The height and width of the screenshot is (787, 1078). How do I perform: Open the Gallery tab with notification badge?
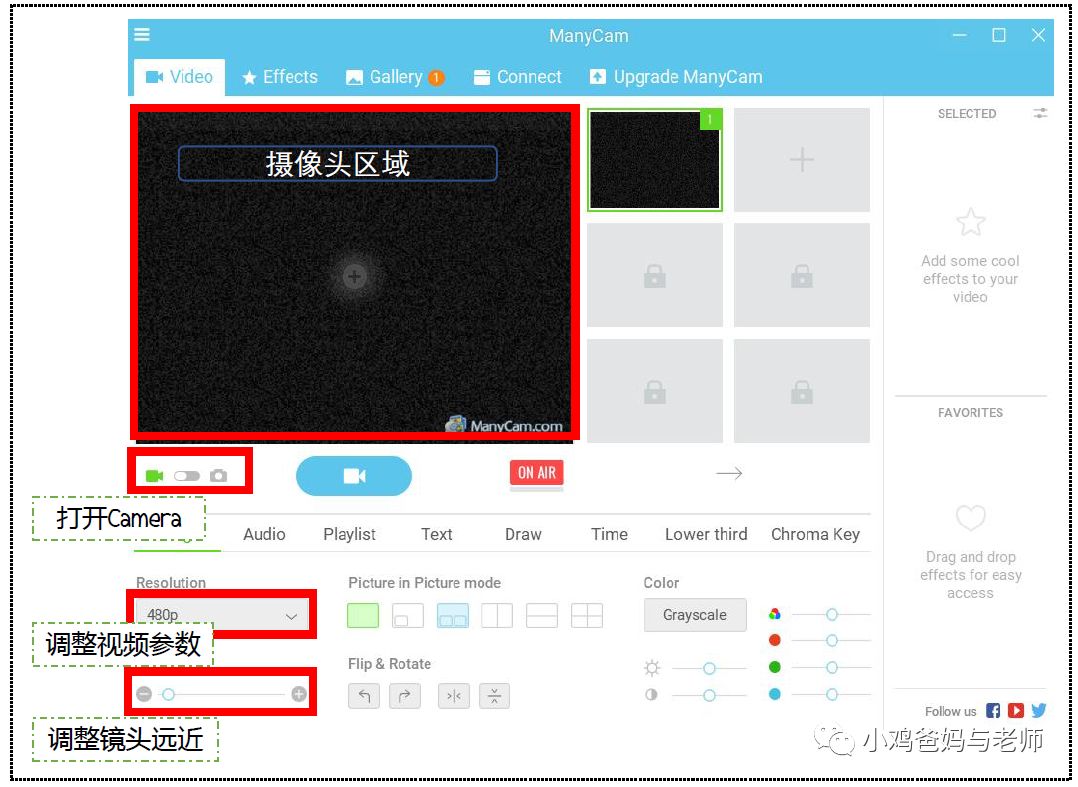coord(394,76)
